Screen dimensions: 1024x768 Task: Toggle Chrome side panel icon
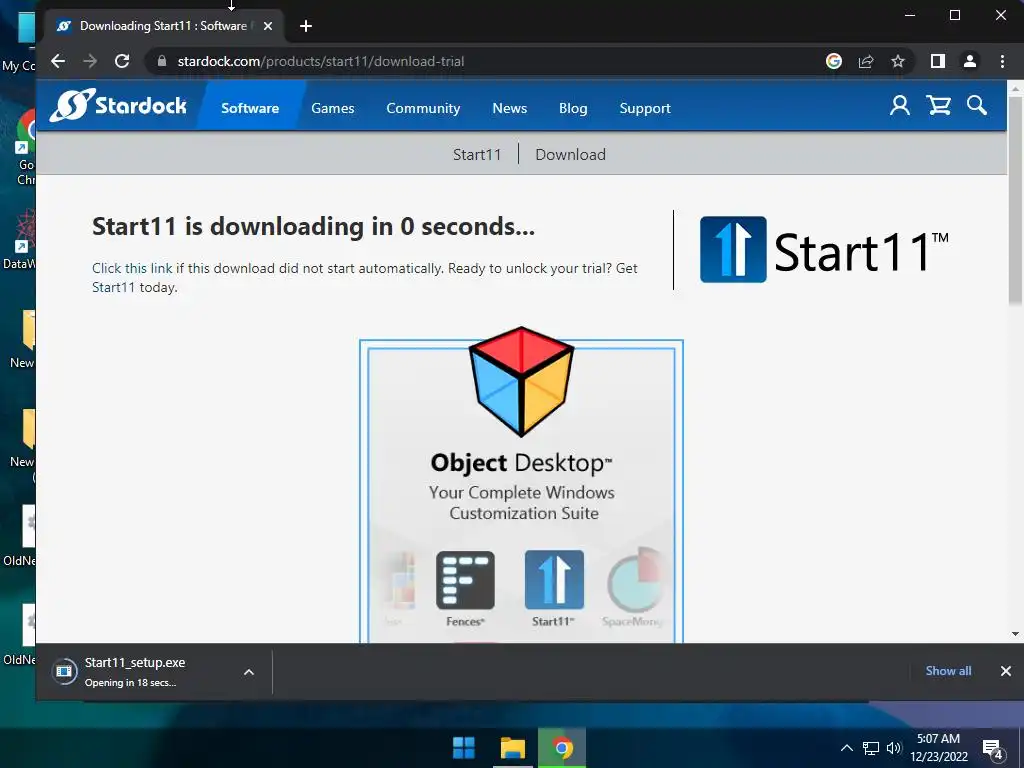[x=938, y=61]
